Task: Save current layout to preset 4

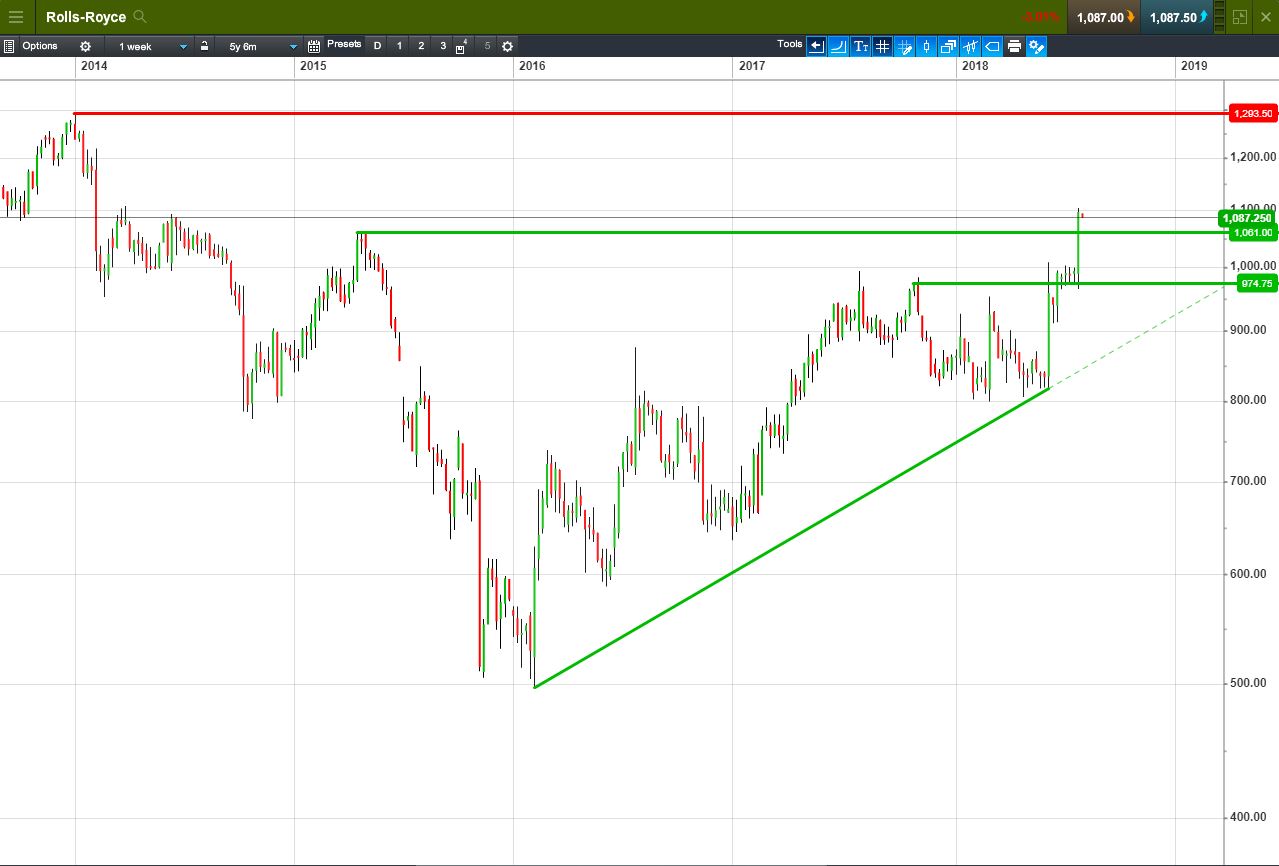Action: (461, 47)
